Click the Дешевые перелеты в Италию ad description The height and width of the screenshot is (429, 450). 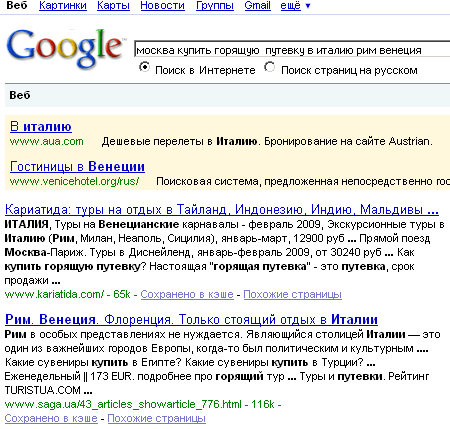pos(267,142)
